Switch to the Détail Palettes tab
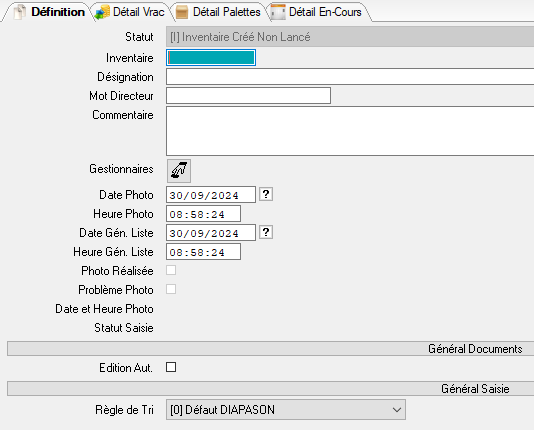534x430 pixels. (219, 12)
